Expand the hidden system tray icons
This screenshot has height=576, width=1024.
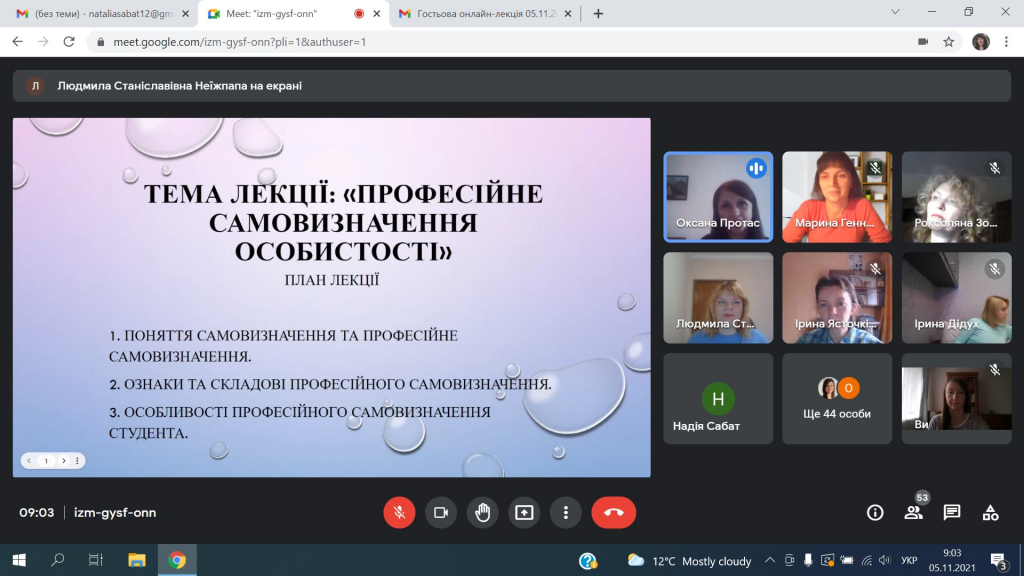click(x=770, y=561)
